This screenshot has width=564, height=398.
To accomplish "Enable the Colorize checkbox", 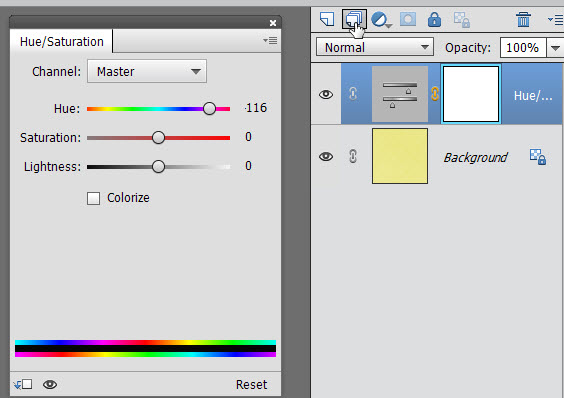I will click(94, 198).
